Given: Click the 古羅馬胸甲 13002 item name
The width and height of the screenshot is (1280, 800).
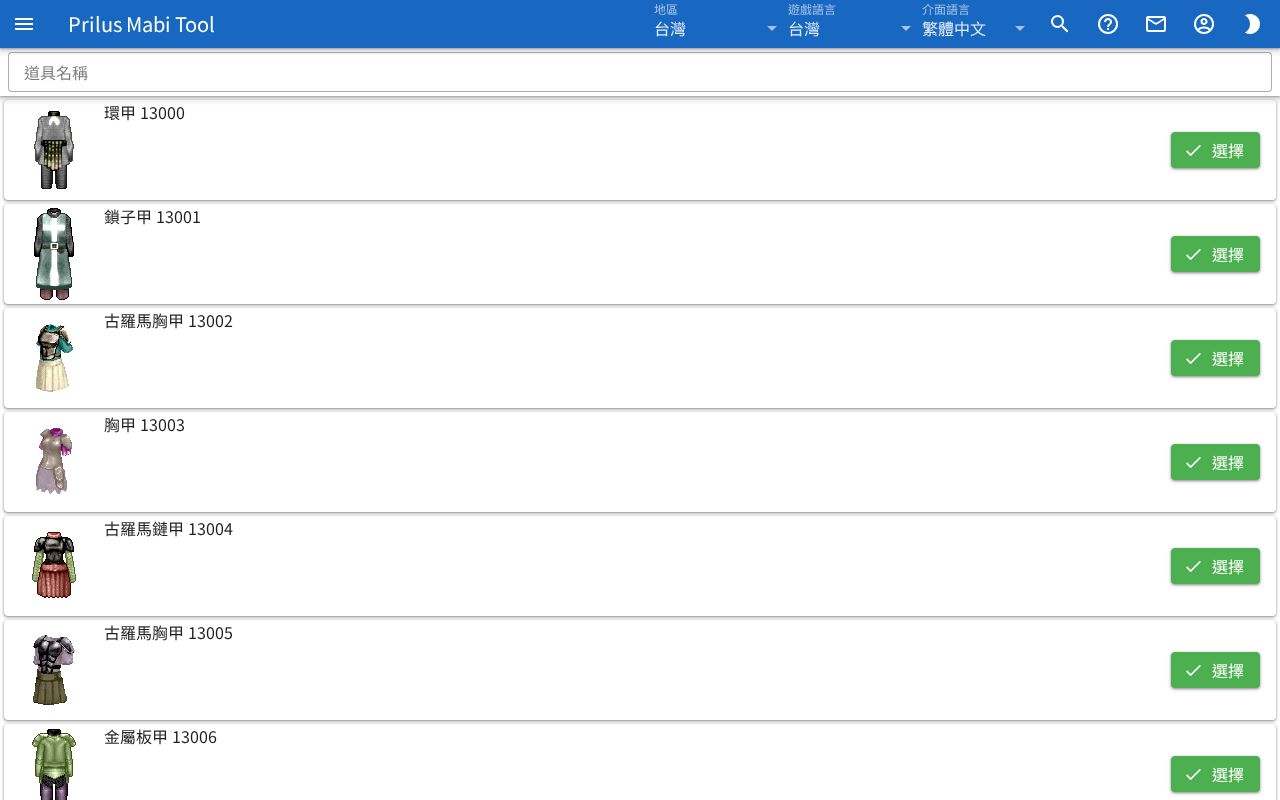Looking at the screenshot, I should pos(169,321).
